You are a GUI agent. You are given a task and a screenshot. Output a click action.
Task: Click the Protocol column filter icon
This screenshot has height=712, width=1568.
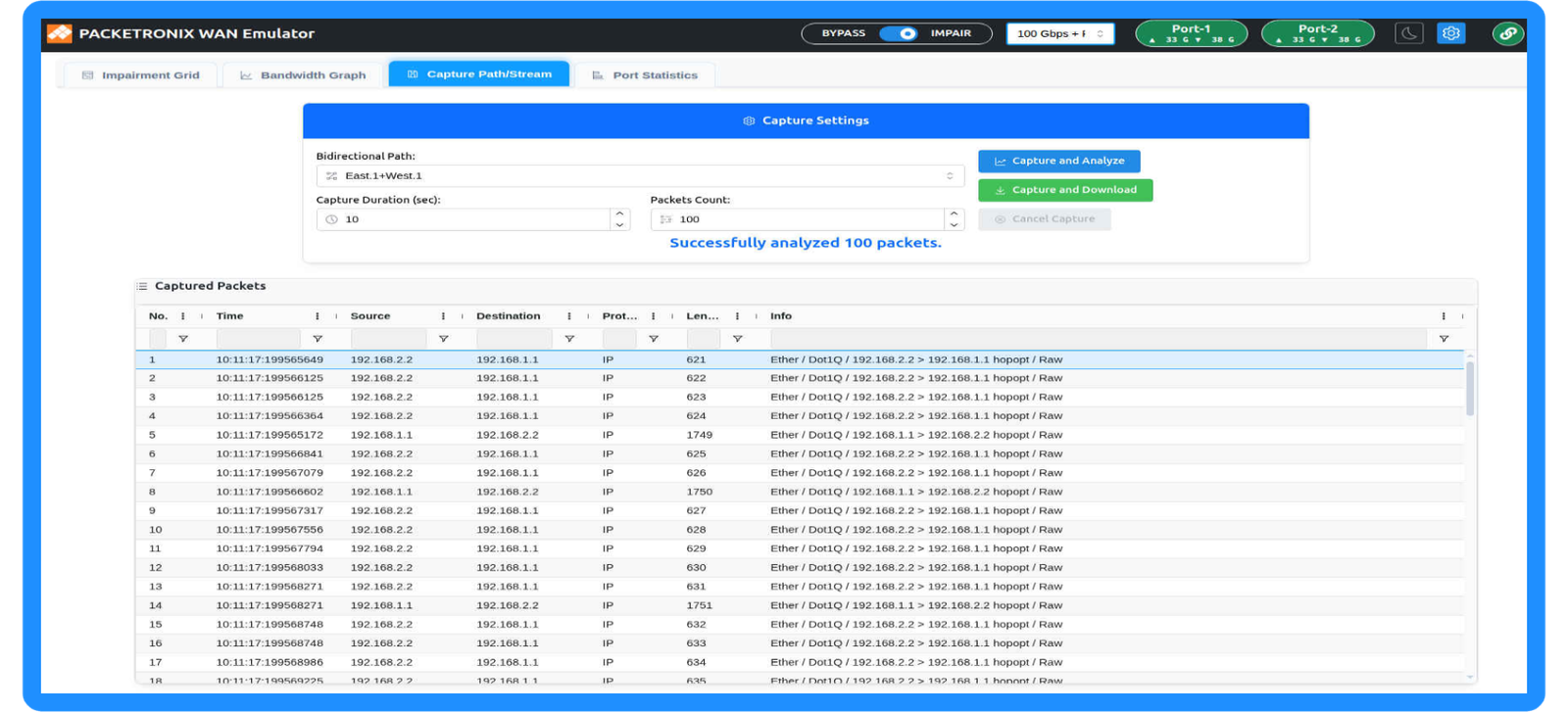654,339
